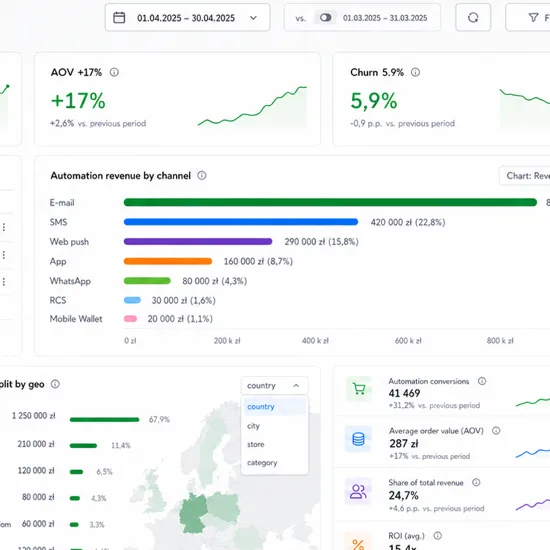The height and width of the screenshot is (550, 550).
Task: Show info for Automation conversions
Action: (x=482, y=381)
